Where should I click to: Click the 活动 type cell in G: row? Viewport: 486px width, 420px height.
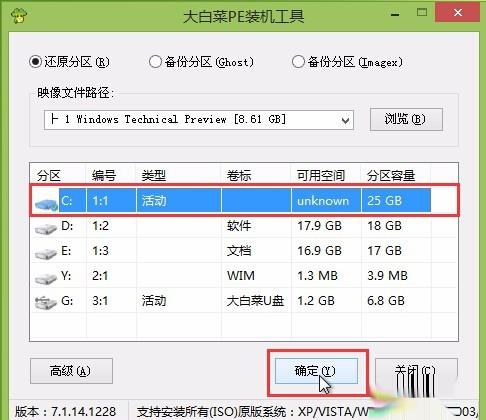click(154, 301)
